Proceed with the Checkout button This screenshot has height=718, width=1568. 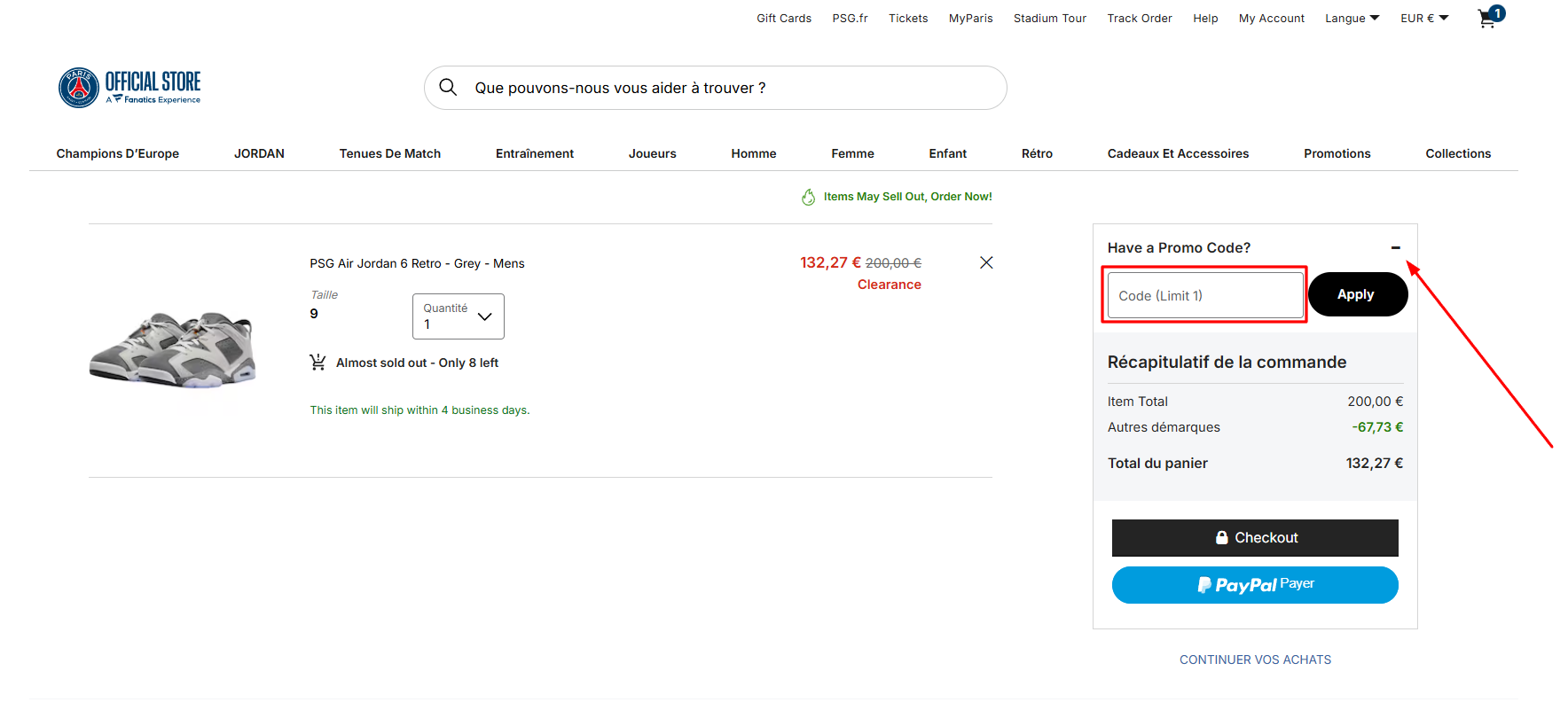pos(1255,538)
